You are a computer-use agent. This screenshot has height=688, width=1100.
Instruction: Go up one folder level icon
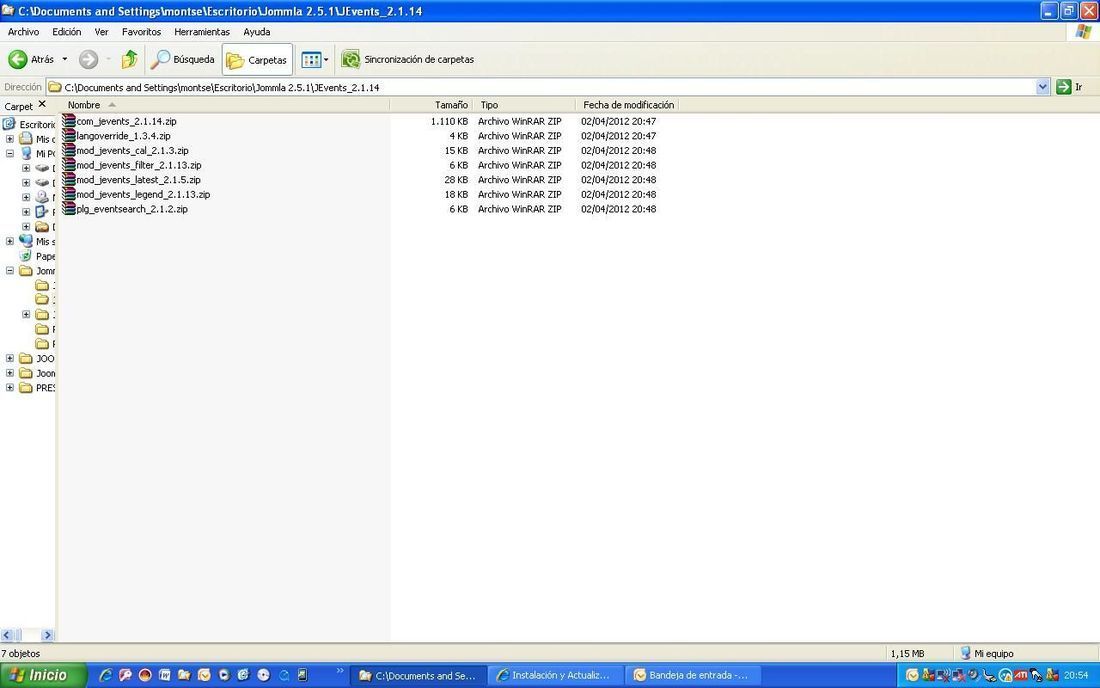tap(129, 60)
